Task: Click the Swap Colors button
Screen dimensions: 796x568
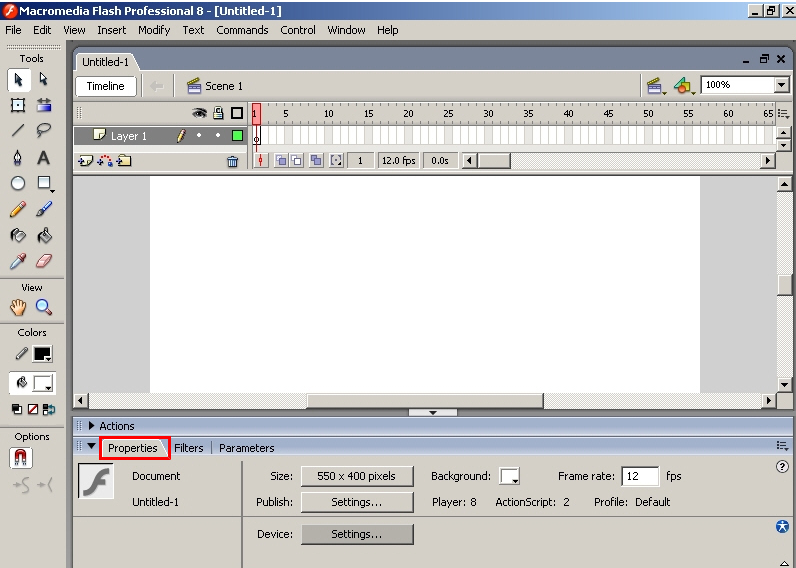Action: click(49, 409)
